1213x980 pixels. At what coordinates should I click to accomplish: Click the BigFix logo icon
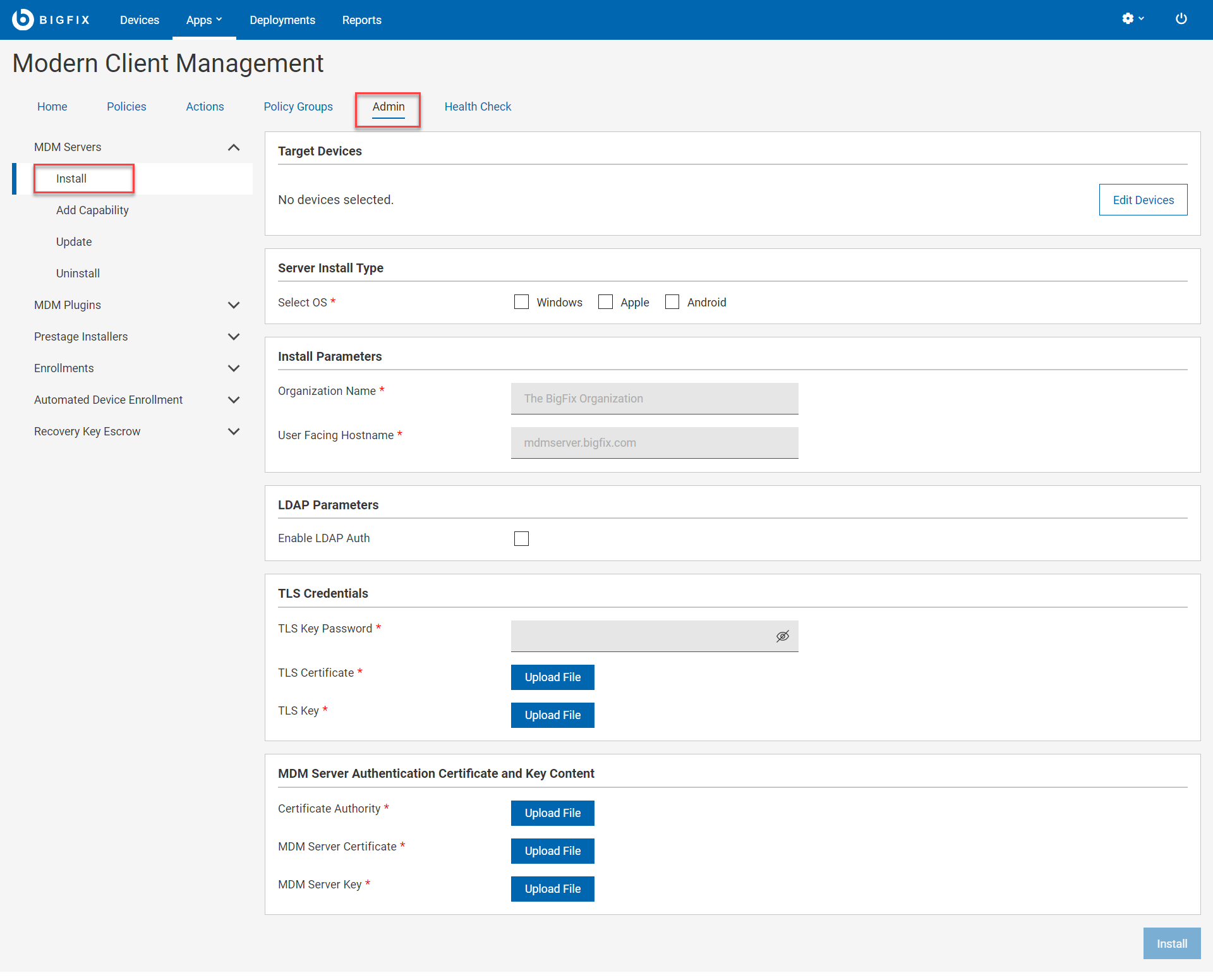pyautogui.click(x=23, y=20)
